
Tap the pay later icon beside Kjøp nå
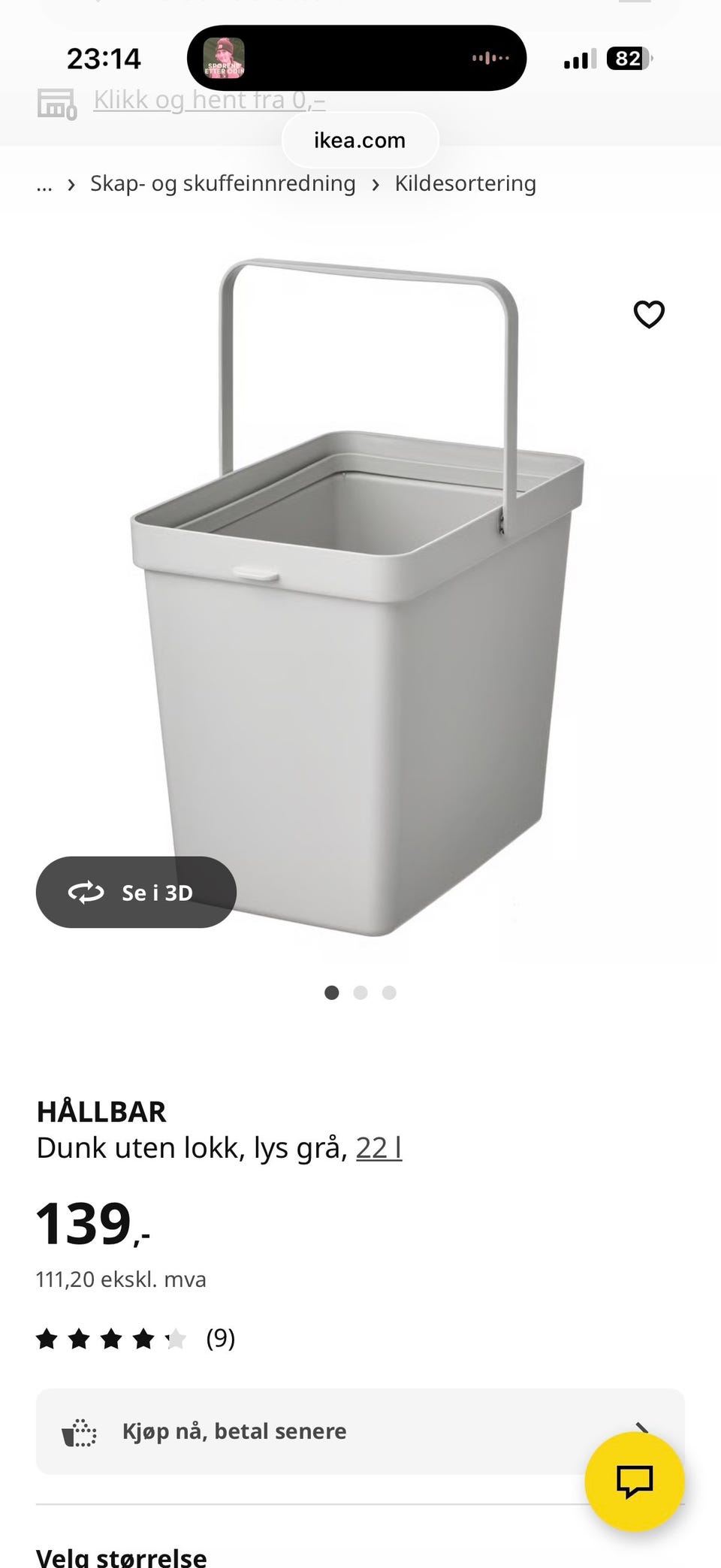point(80,1431)
